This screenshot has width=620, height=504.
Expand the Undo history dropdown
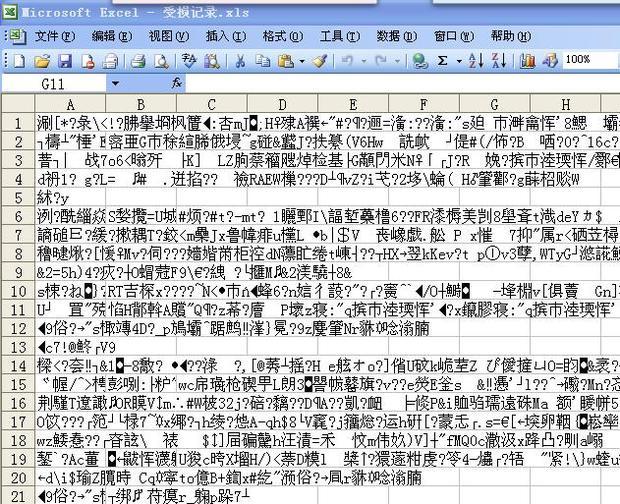click(364, 61)
